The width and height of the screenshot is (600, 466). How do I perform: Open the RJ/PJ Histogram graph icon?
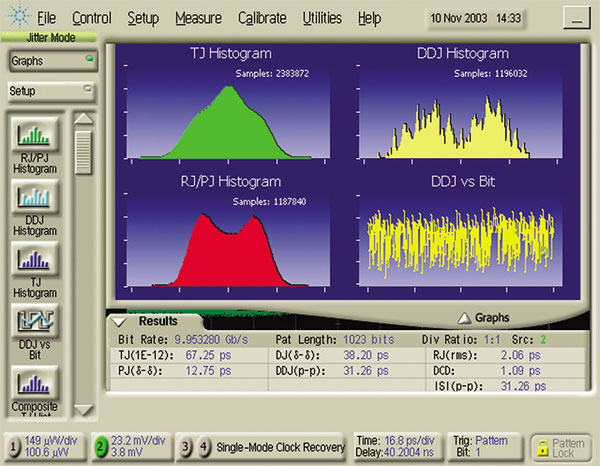point(34,135)
